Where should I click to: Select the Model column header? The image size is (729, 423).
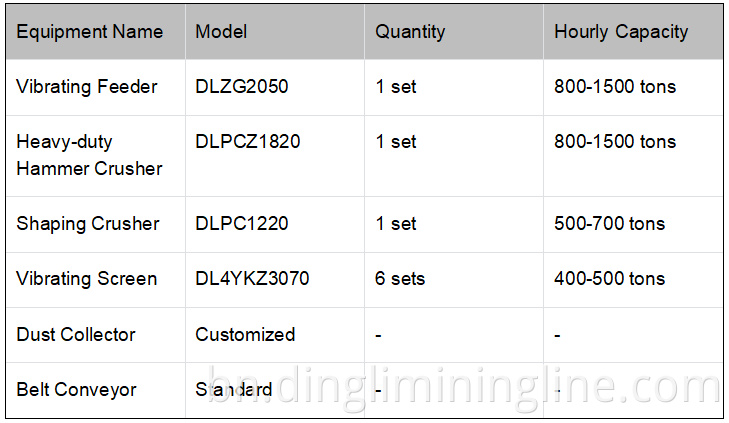tap(221, 32)
